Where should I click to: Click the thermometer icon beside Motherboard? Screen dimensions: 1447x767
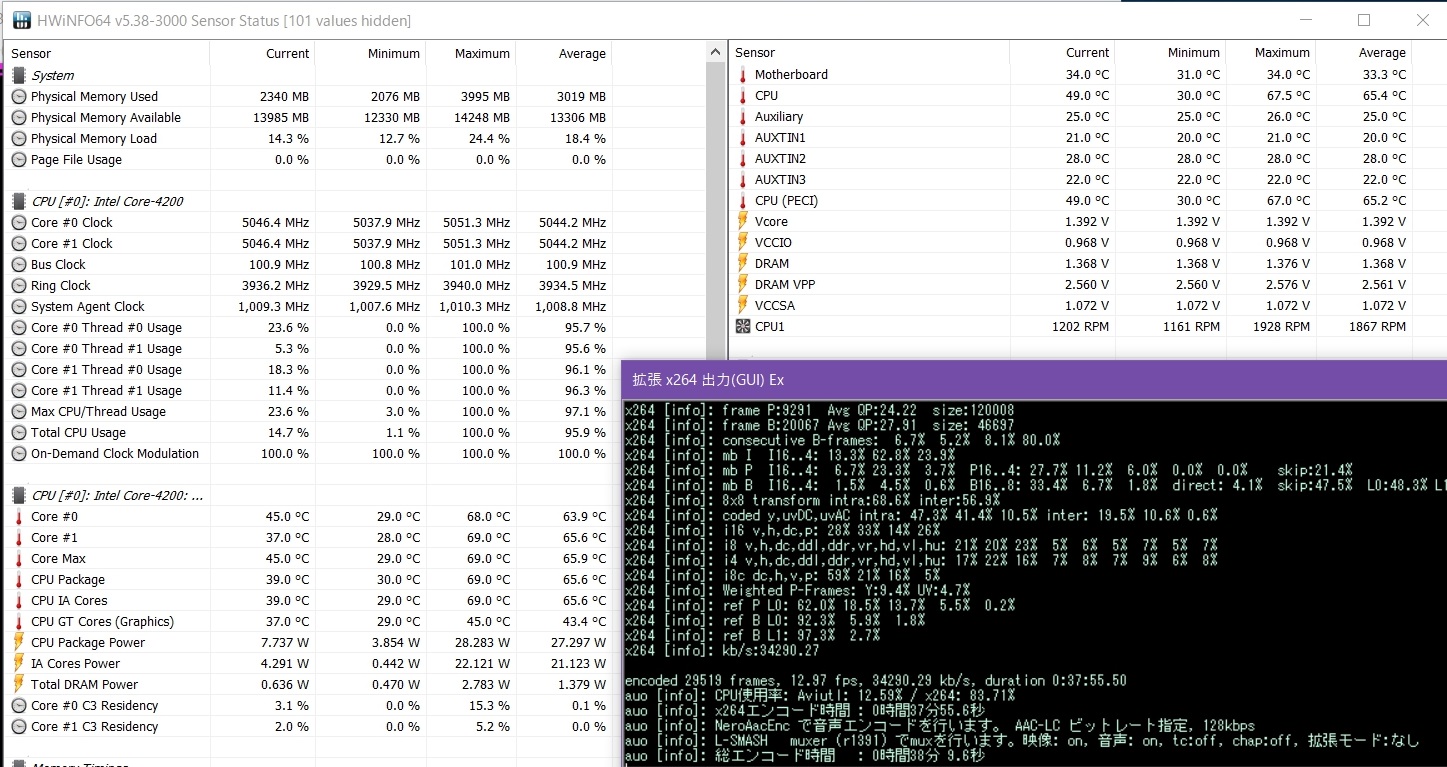(743, 75)
